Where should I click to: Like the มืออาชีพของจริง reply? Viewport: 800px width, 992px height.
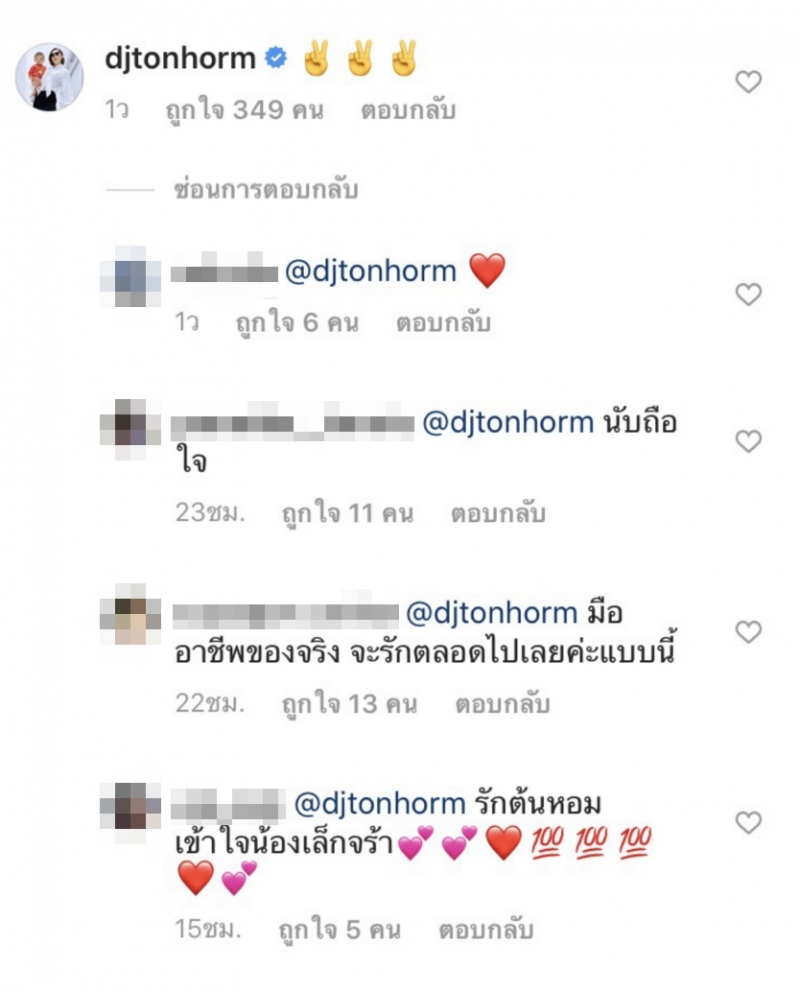click(748, 631)
